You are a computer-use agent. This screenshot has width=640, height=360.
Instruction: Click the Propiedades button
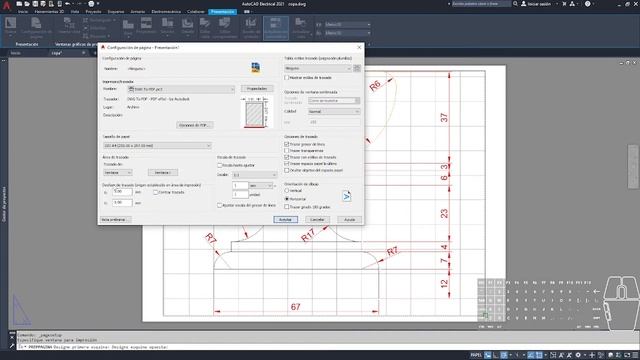pyautogui.click(x=257, y=89)
